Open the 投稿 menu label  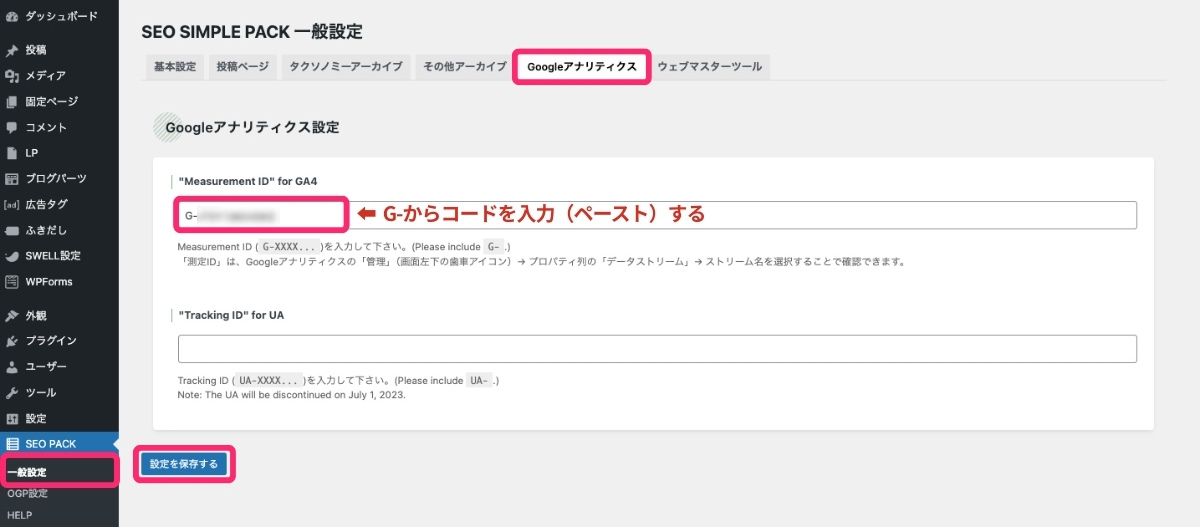point(36,50)
